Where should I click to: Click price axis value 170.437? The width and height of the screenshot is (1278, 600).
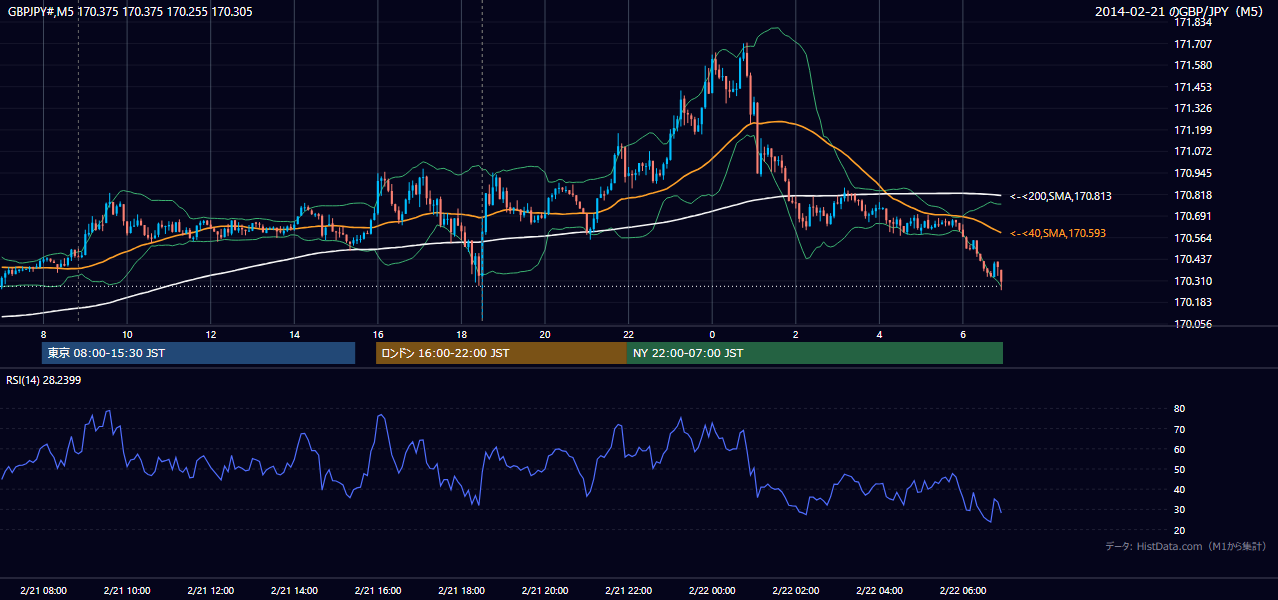1192,259
